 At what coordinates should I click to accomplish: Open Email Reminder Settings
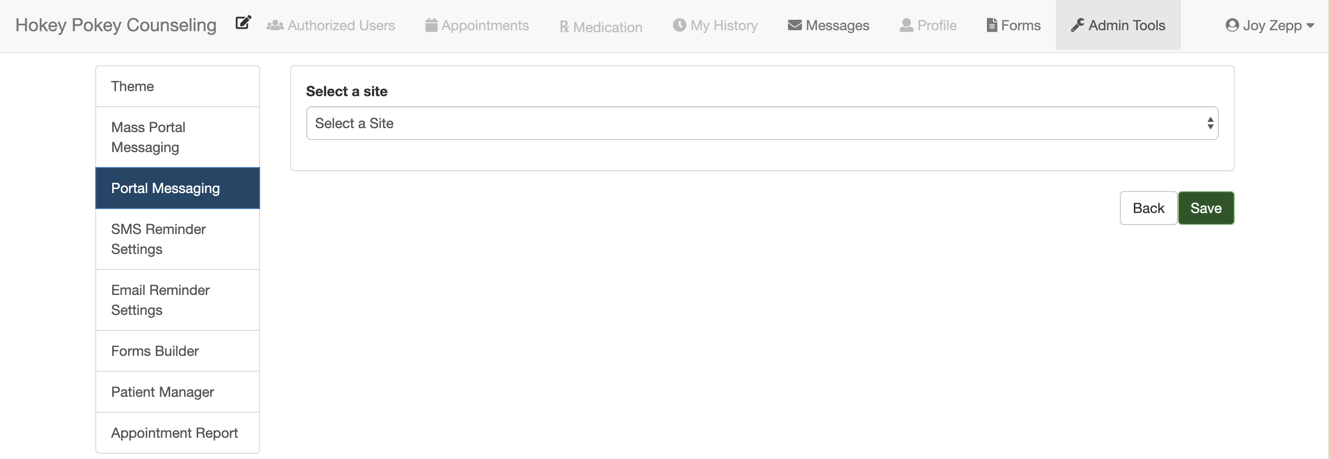click(x=178, y=300)
